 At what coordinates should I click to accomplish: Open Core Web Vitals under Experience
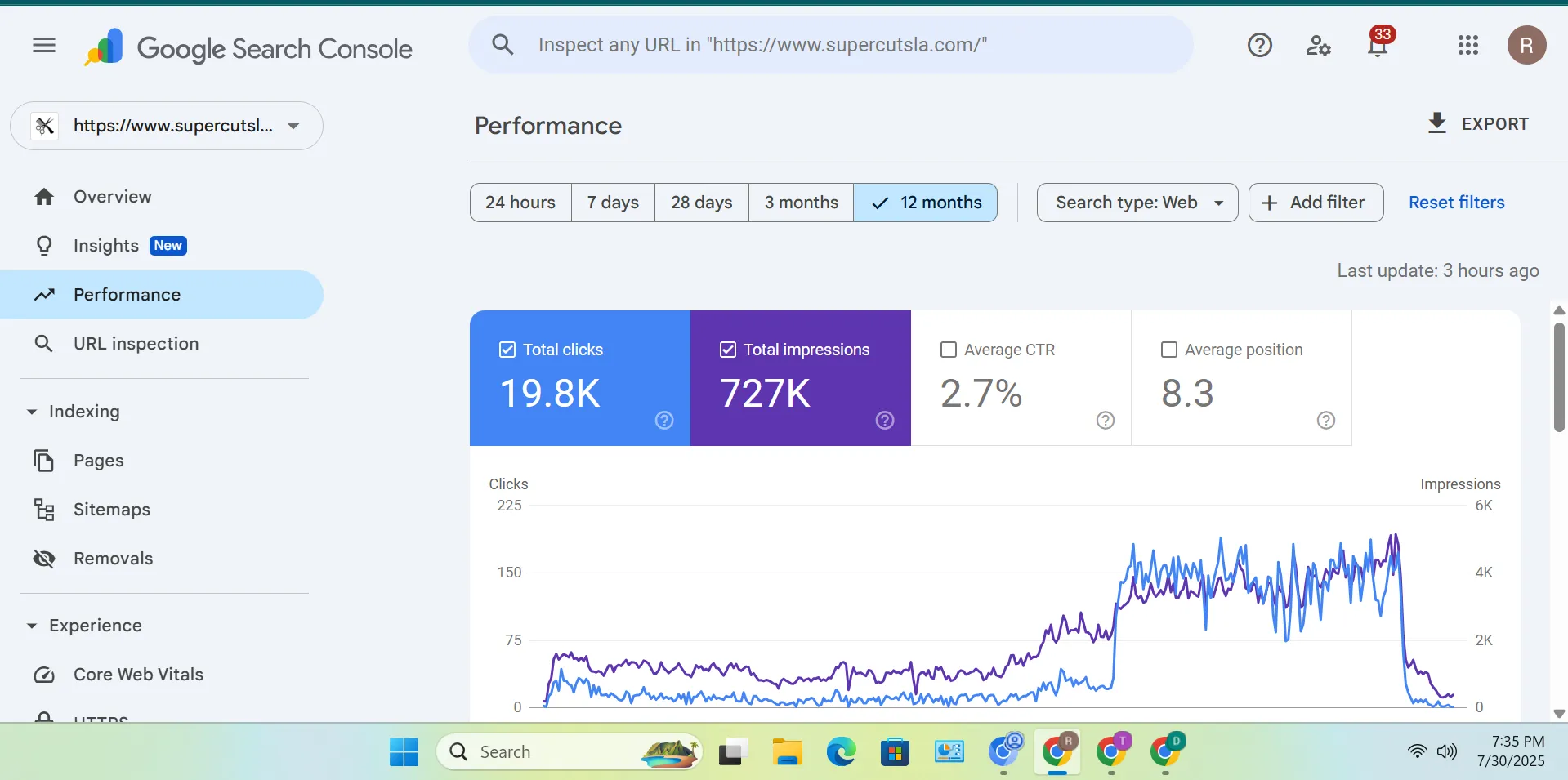(x=162, y=675)
